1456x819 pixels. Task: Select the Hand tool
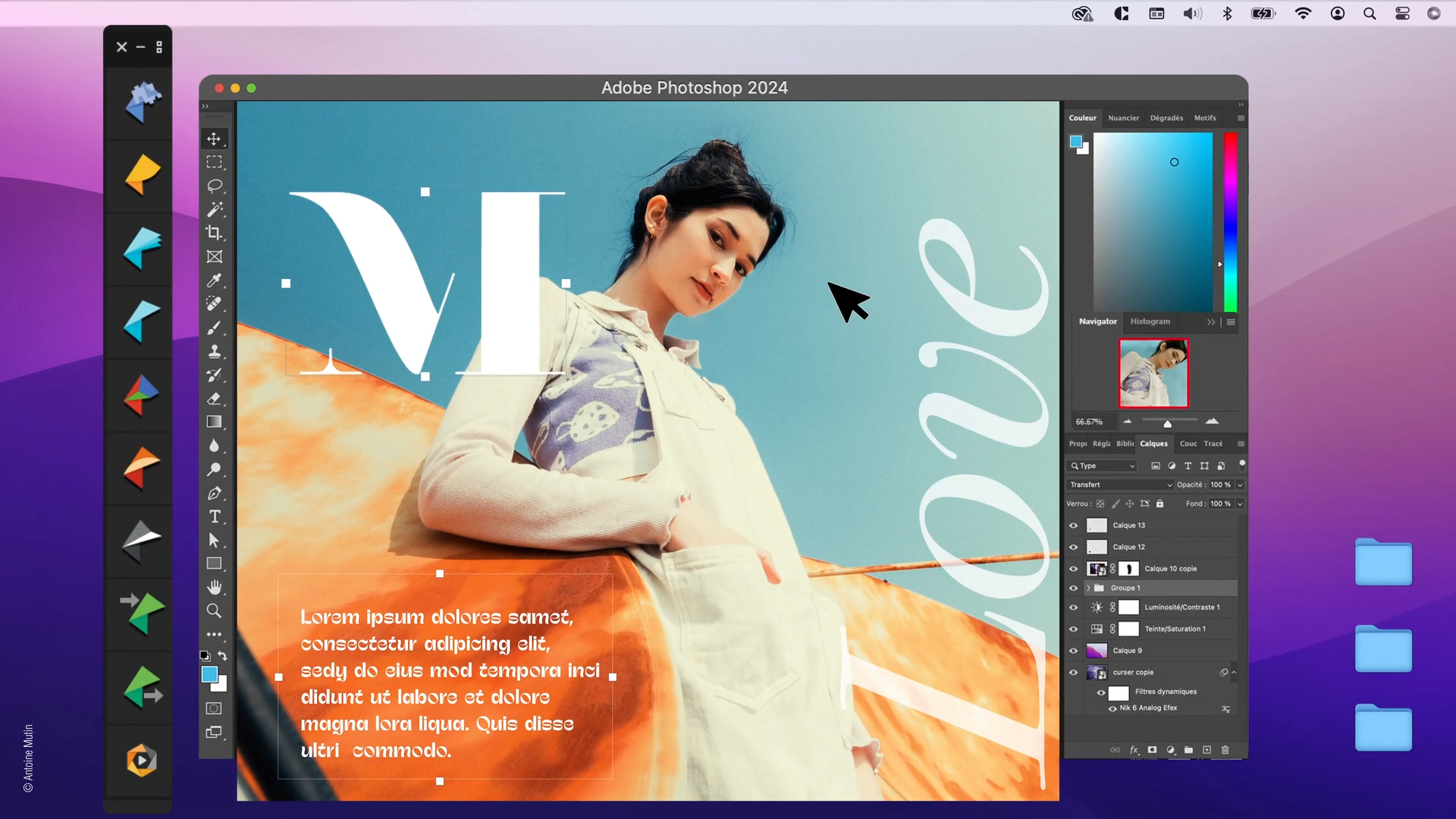(x=214, y=587)
